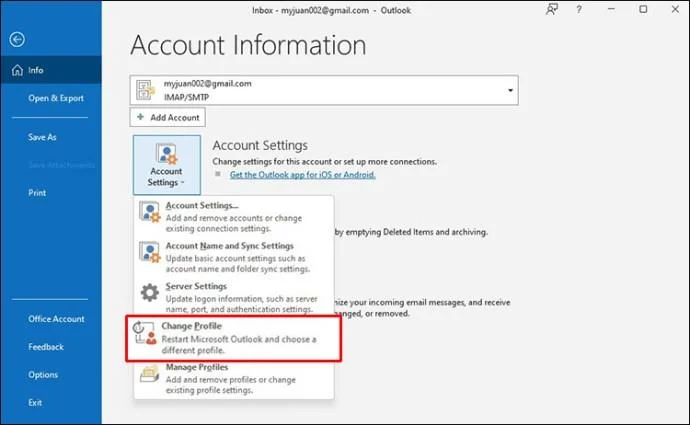Minimize the Outlook window
Screen dimensions: 690x425
(x=611, y=9)
